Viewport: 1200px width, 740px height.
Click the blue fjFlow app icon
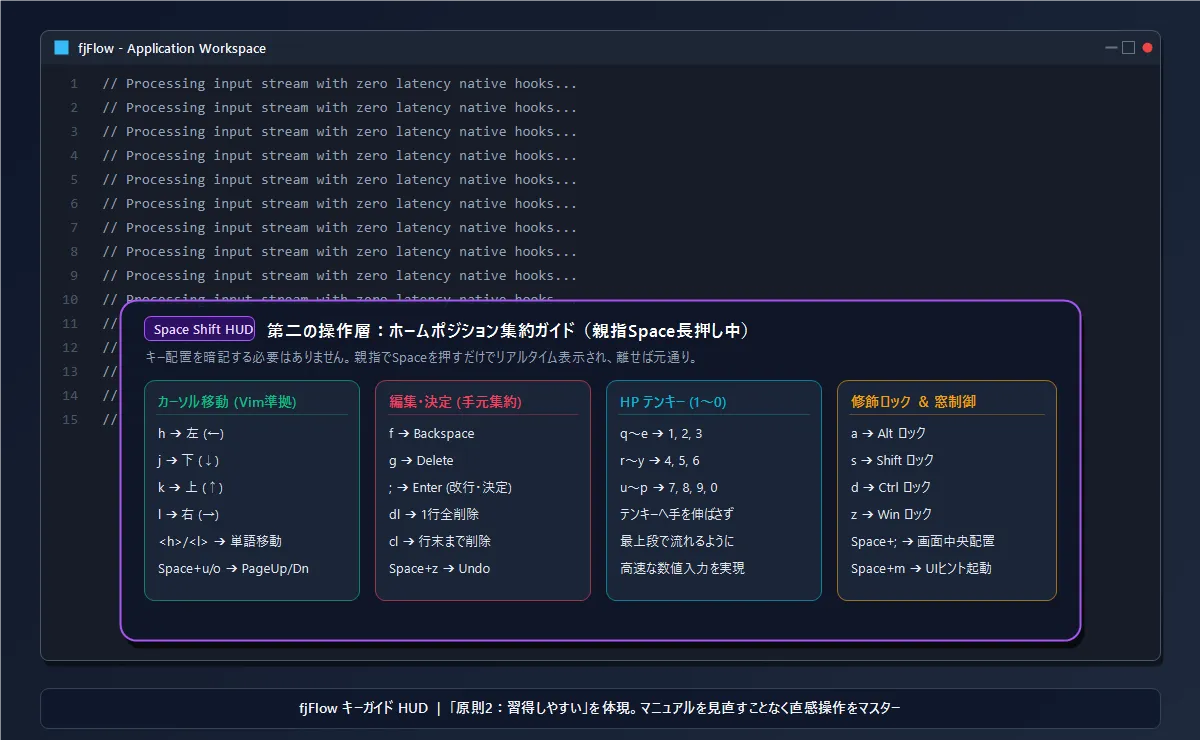click(x=61, y=48)
